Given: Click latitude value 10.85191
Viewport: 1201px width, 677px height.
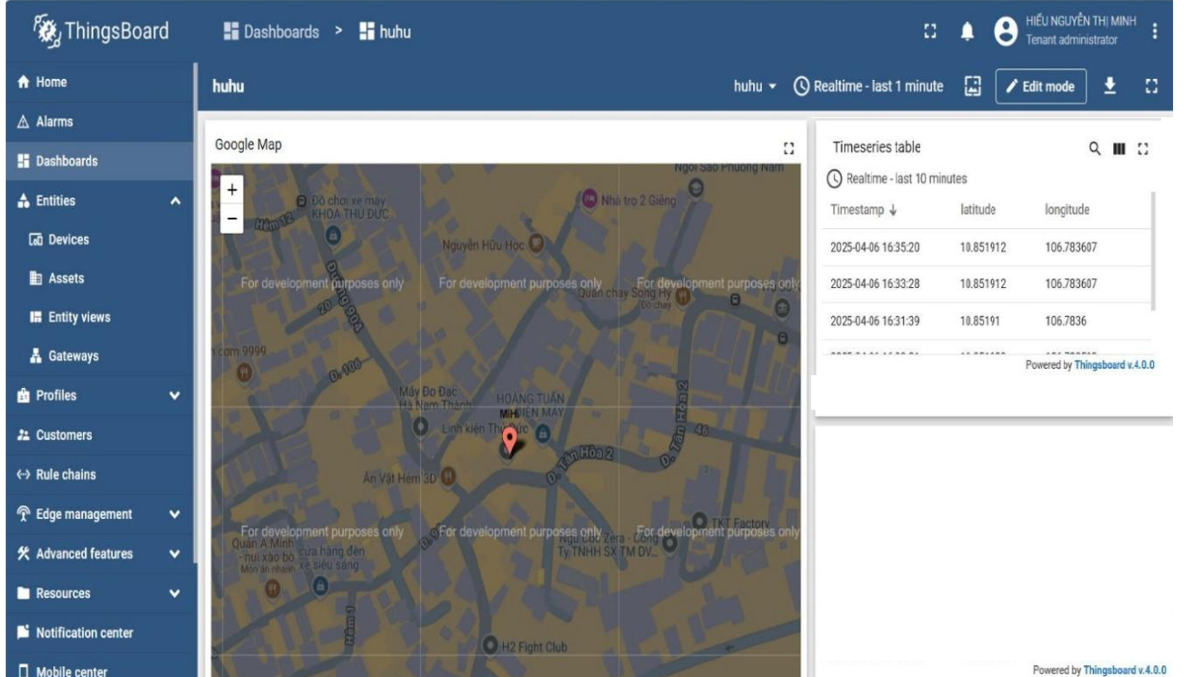Looking at the screenshot, I should point(979,321).
